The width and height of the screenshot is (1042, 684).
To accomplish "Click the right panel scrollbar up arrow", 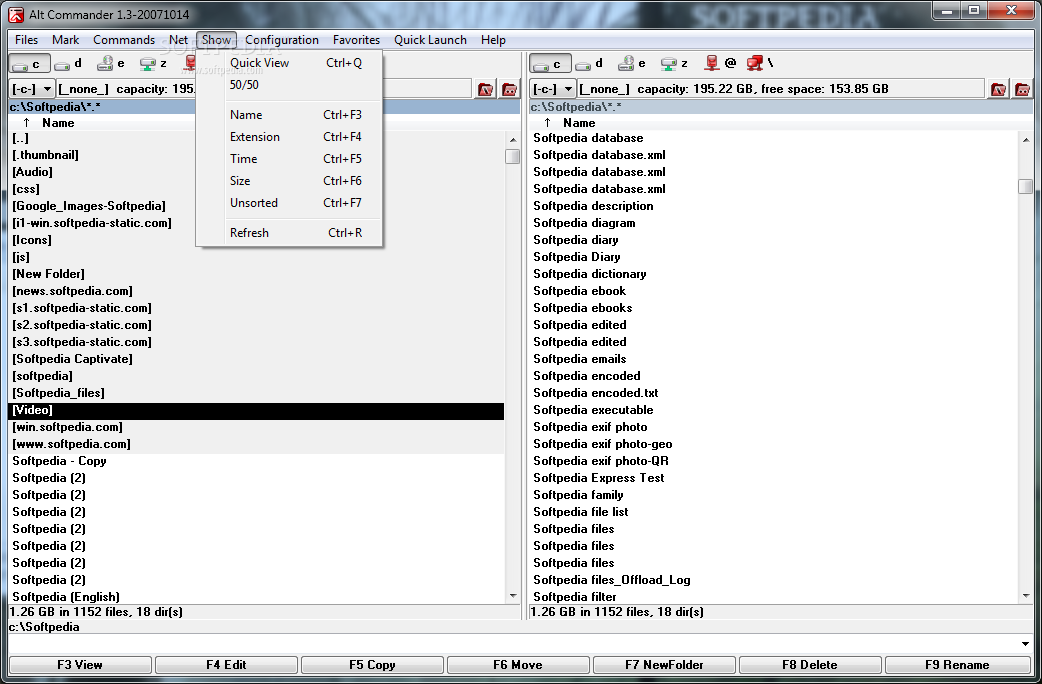I will (x=1026, y=140).
